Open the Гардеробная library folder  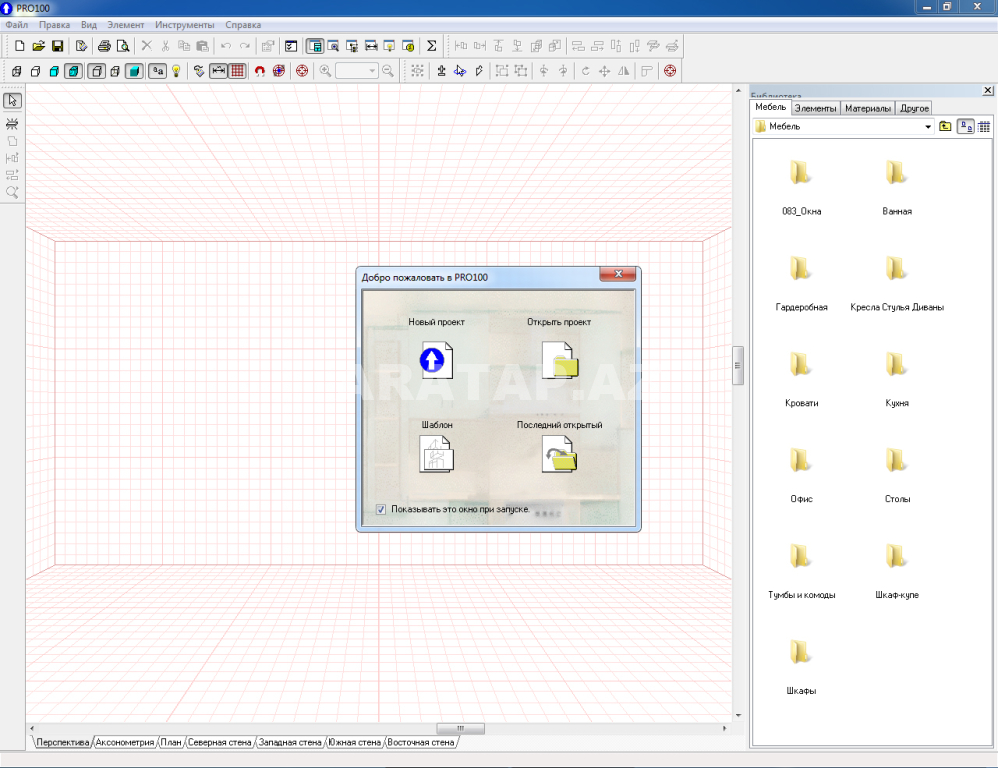tap(801, 283)
